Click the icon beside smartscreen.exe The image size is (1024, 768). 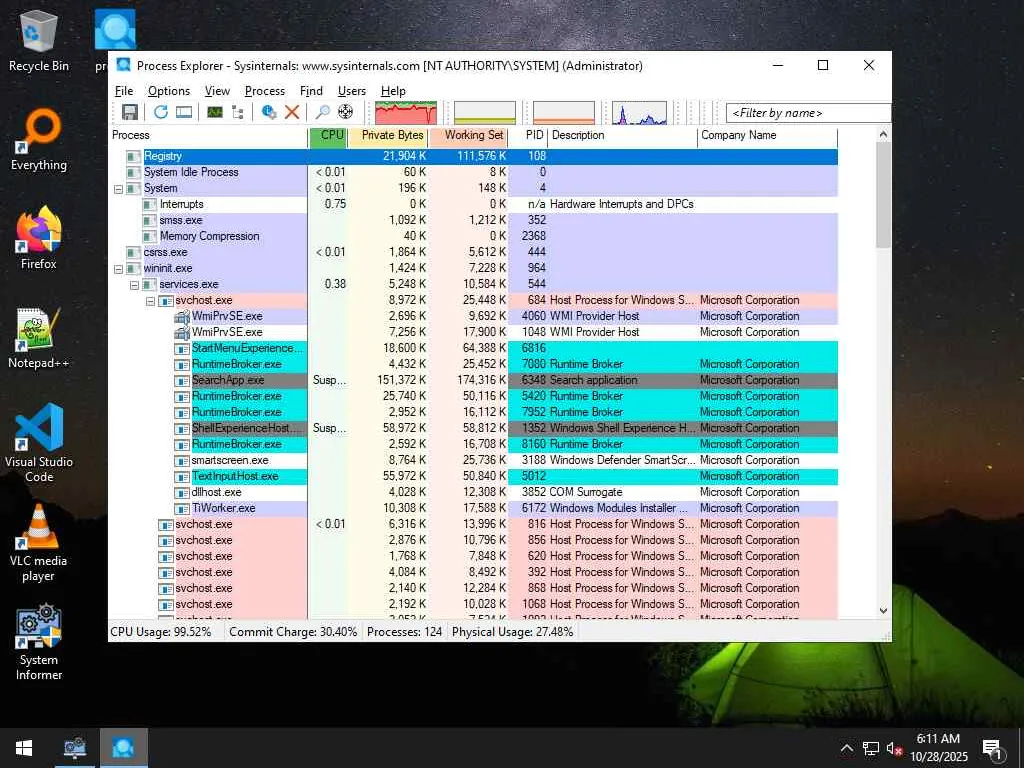pyautogui.click(x=182, y=460)
